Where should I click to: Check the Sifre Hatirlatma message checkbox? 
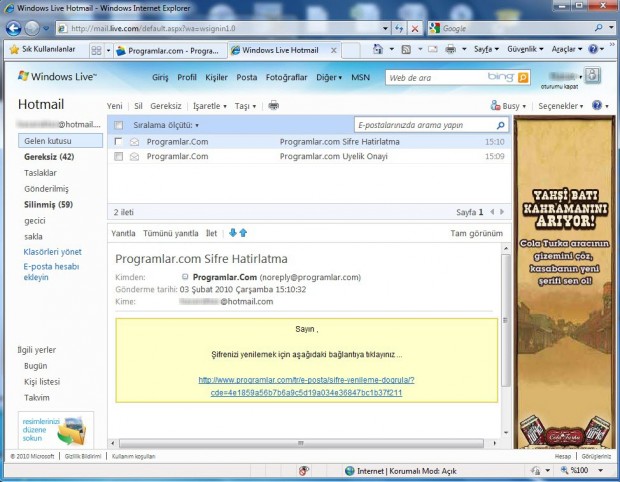(118, 142)
